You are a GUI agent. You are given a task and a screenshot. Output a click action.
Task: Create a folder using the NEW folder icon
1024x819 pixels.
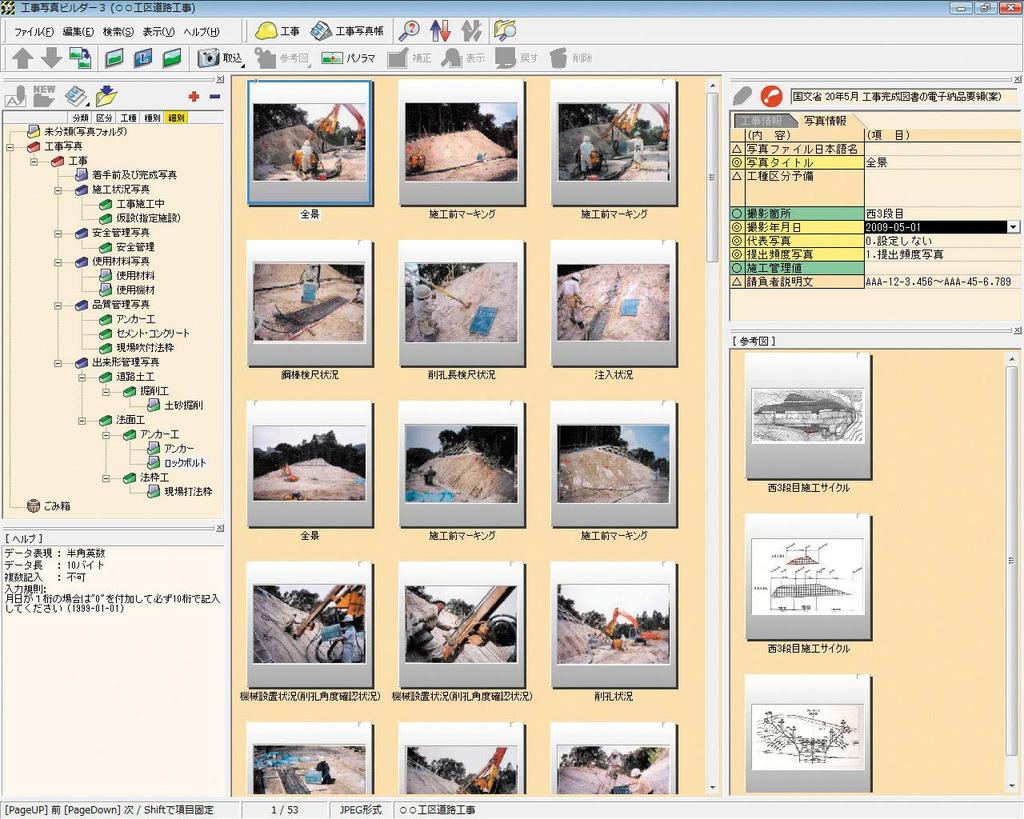(45, 95)
